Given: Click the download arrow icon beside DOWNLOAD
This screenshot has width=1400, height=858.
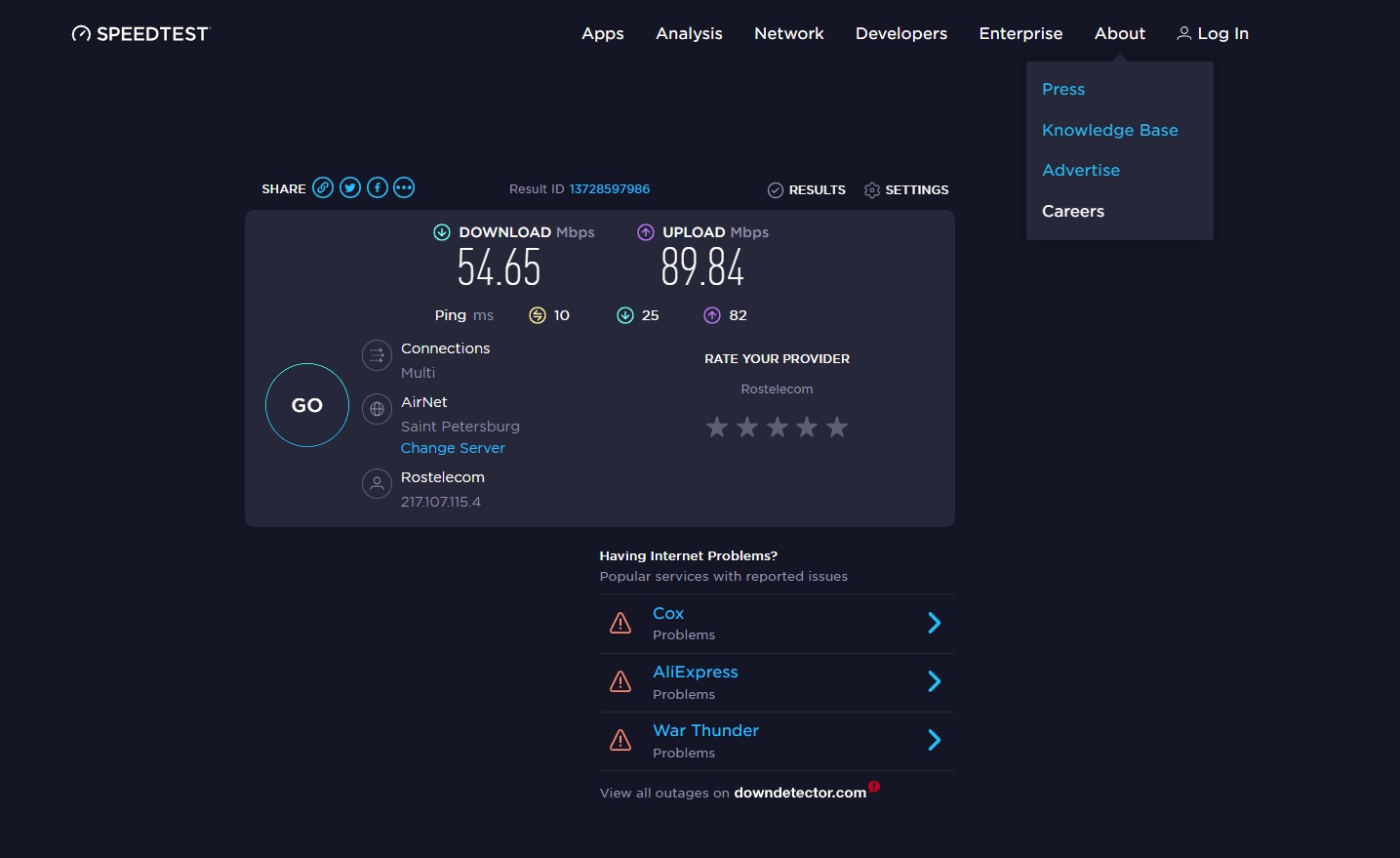Looking at the screenshot, I should (442, 232).
